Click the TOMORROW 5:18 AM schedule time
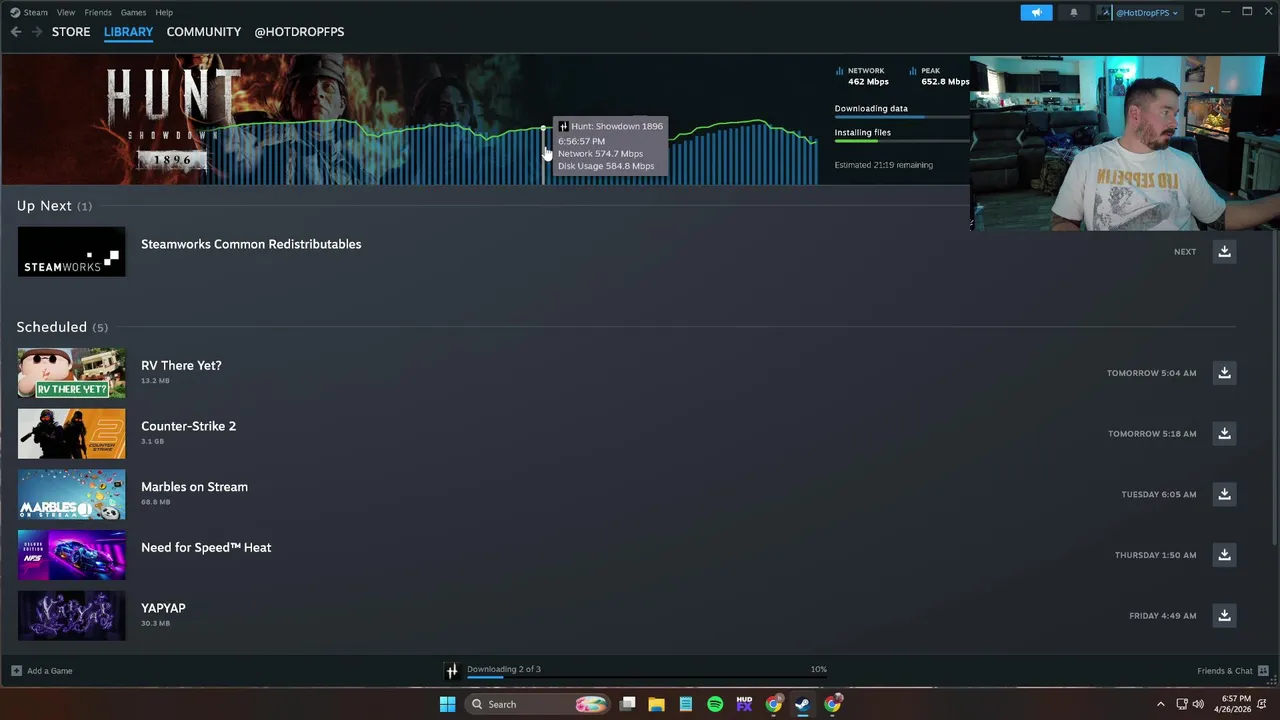This screenshot has height=720, width=1280. (1152, 434)
